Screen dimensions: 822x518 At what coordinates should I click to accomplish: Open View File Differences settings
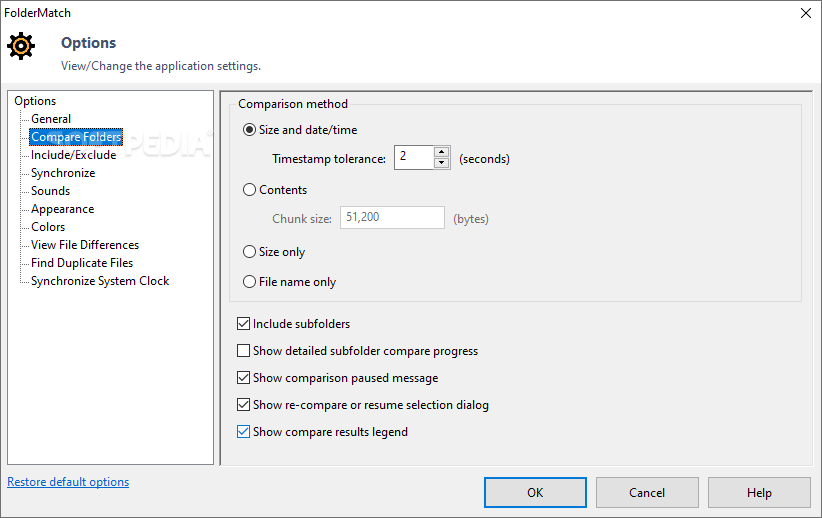coord(85,245)
